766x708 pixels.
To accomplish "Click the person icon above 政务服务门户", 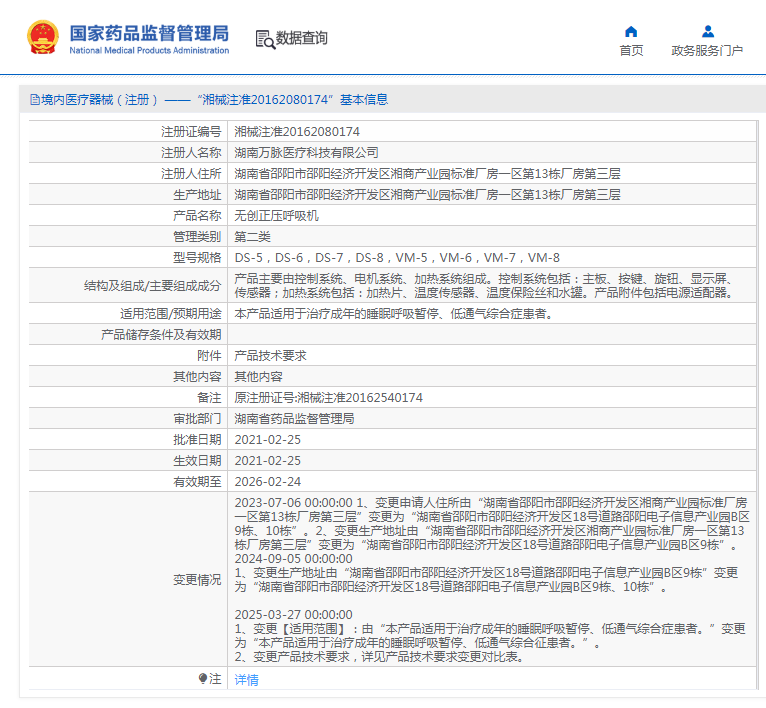I will [707, 31].
